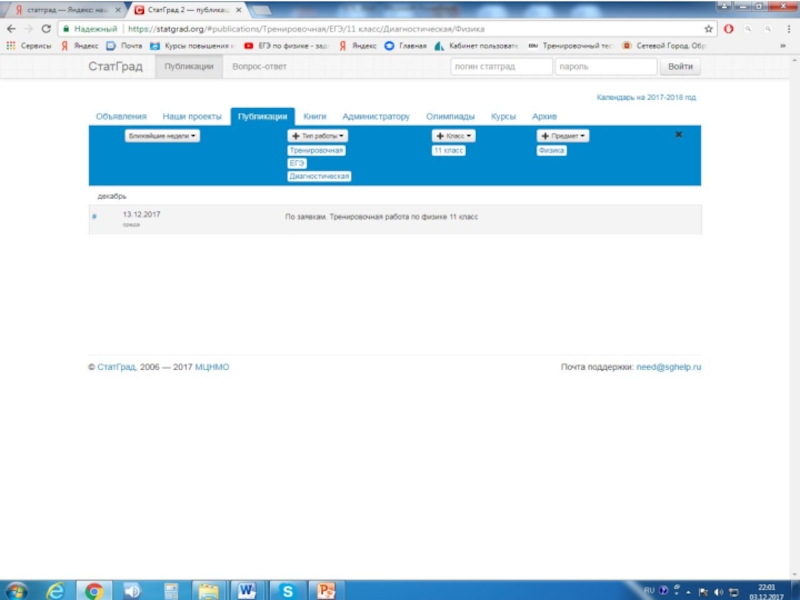Image resolution: width=800 pixels, height=600 pixels.
Task: Remove the 11 класс filter tag
Action: (448, 151)
